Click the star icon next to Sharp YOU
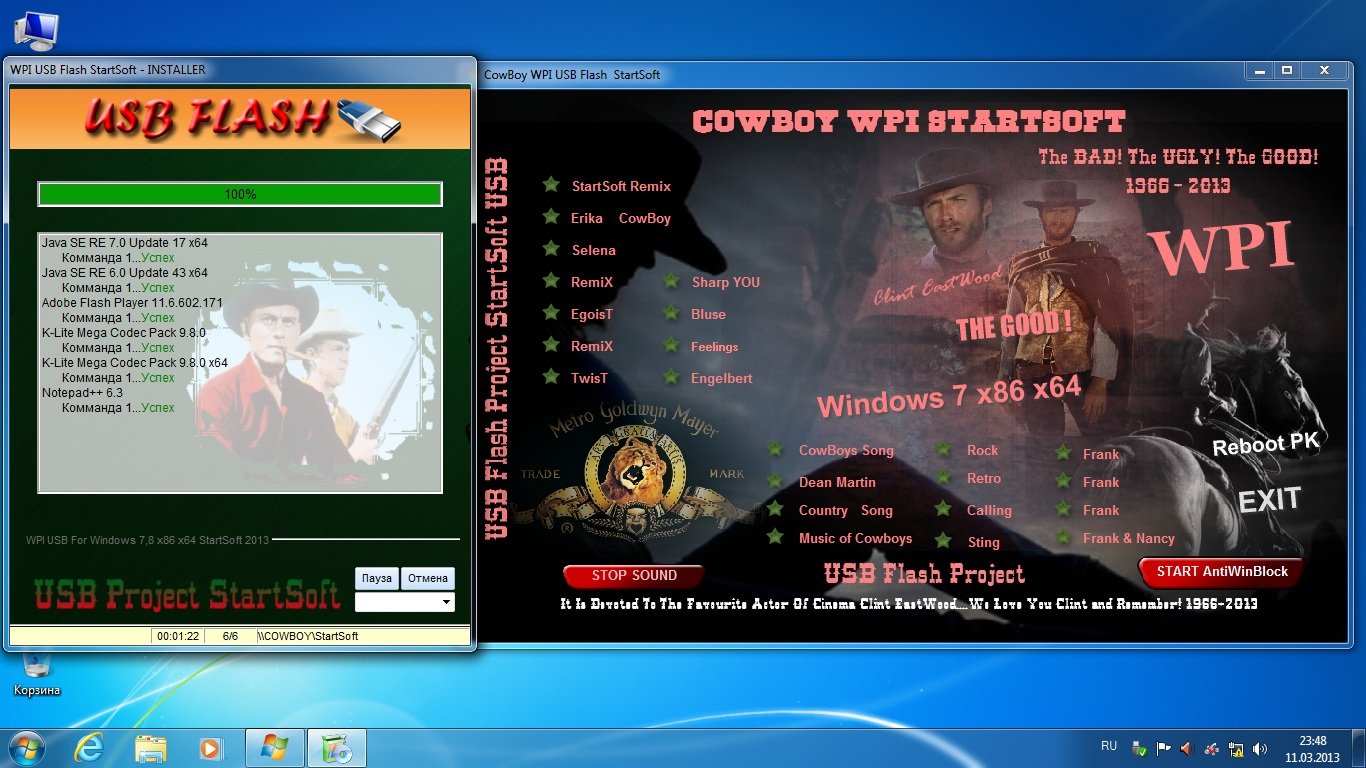 670,281
